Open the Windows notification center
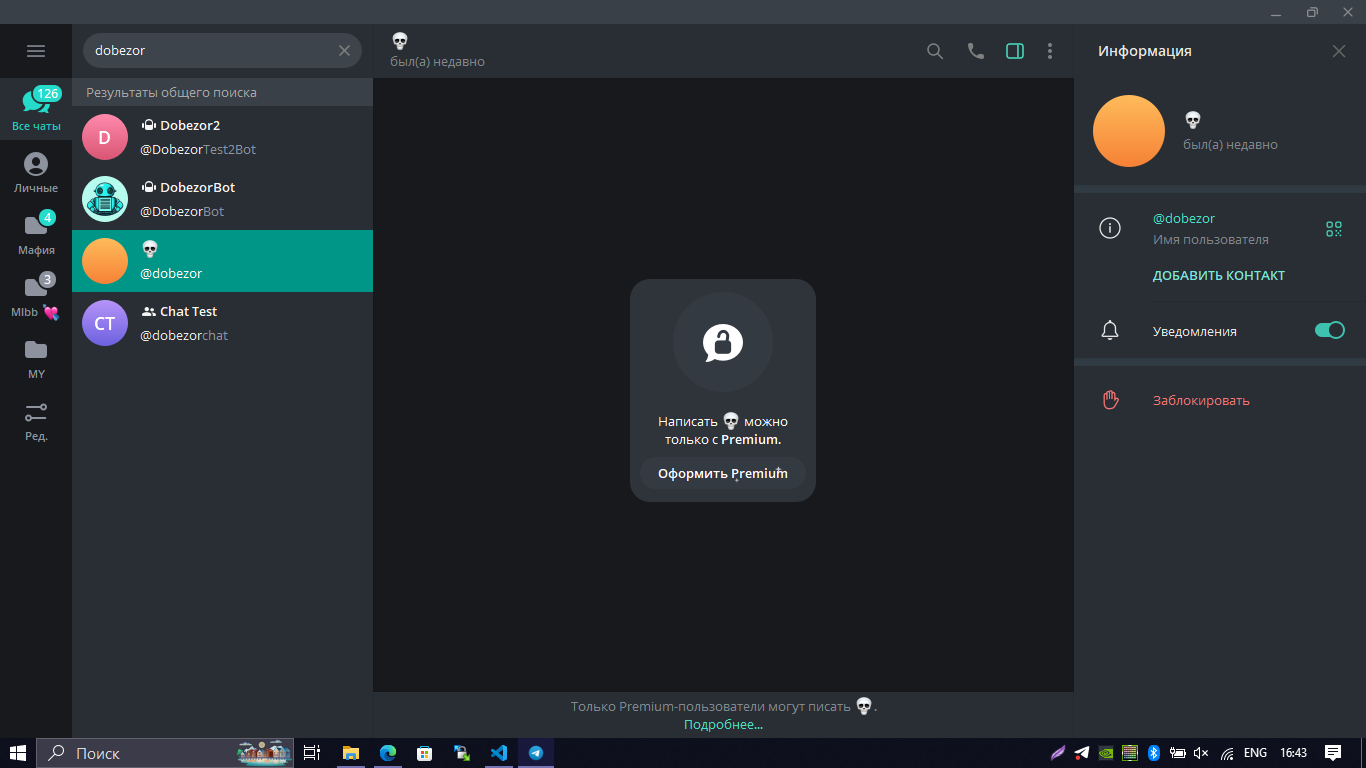The height and width of the screenshot is (768, 1366). [1333, 753]
